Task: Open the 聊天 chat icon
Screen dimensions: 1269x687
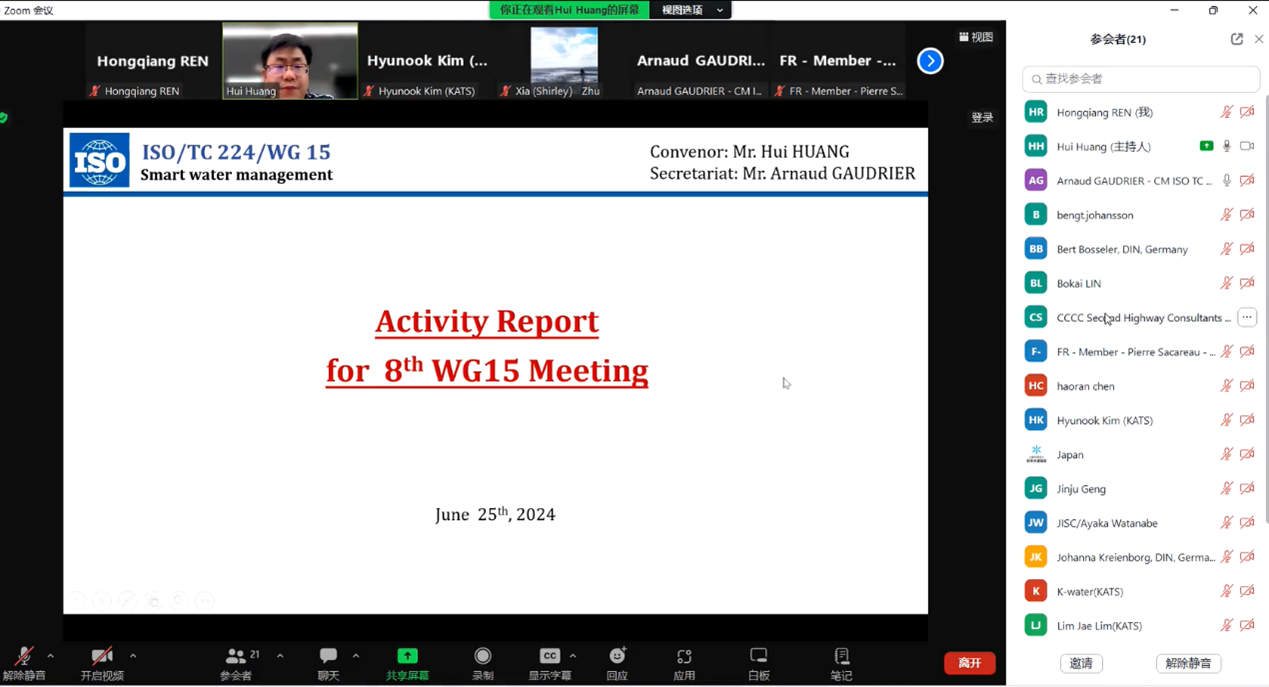Action: click(328, 656)
